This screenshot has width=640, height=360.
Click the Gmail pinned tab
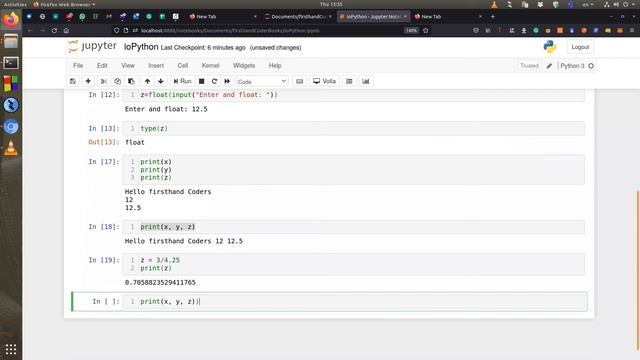tap(109, 16)
